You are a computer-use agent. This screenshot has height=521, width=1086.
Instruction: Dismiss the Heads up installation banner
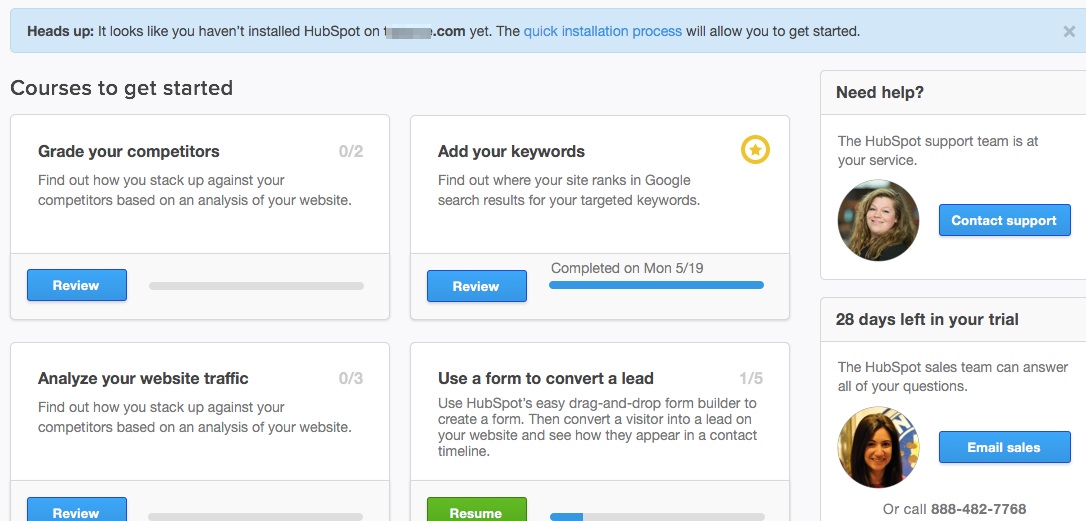(1069, 31)
